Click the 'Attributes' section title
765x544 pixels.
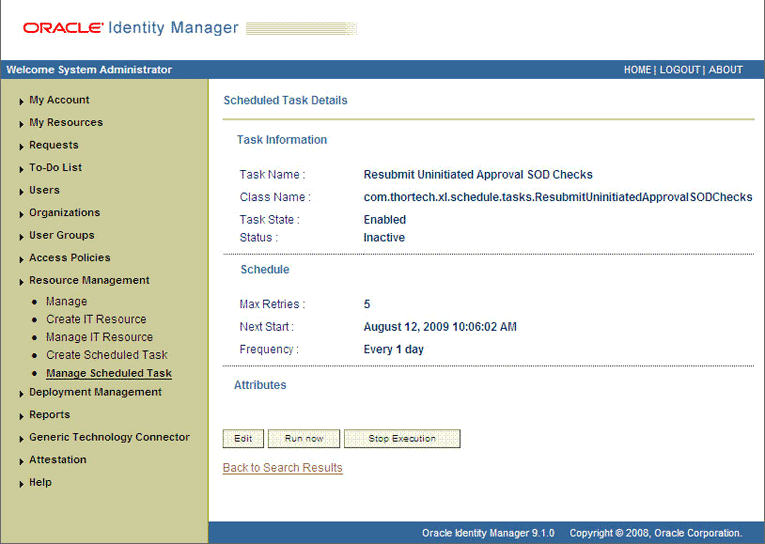260,385
